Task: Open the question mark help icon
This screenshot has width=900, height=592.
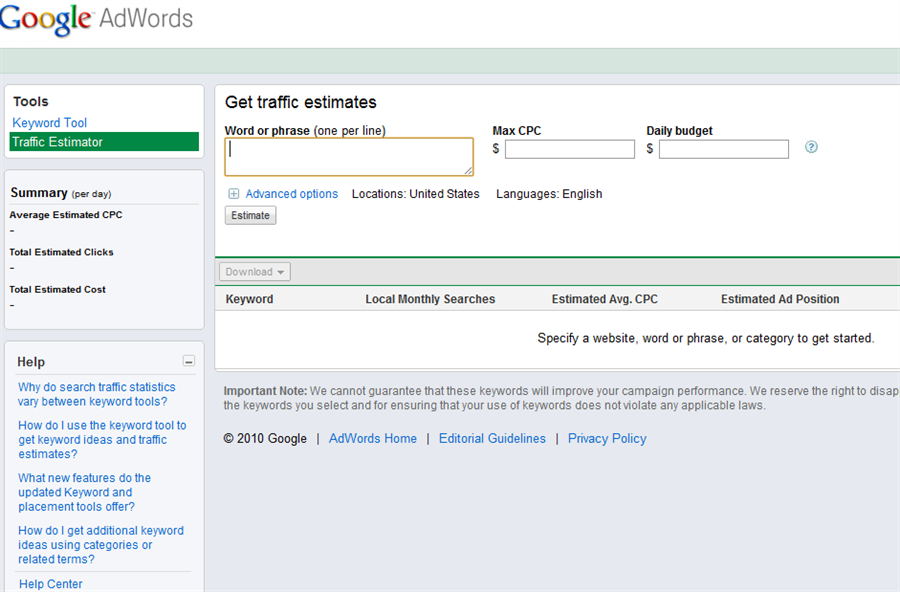Action: click(x=810, y=147)
